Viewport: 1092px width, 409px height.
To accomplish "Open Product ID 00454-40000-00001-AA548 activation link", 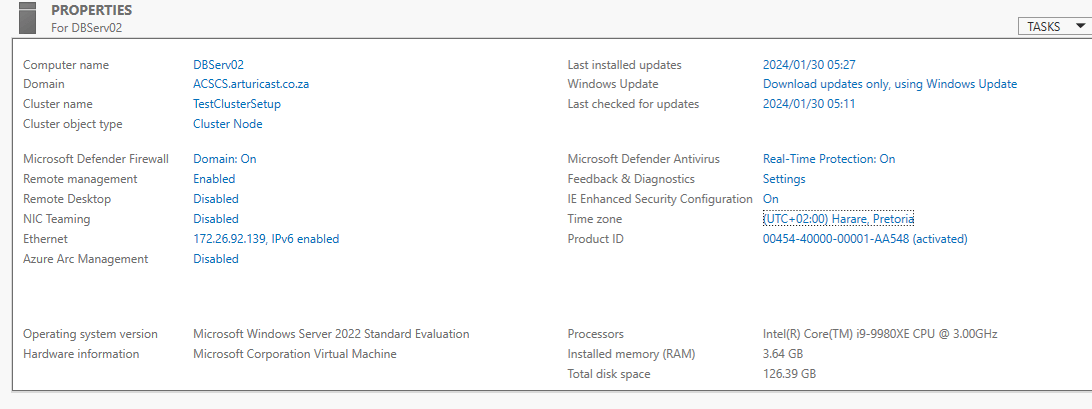I will click(865, 239).
